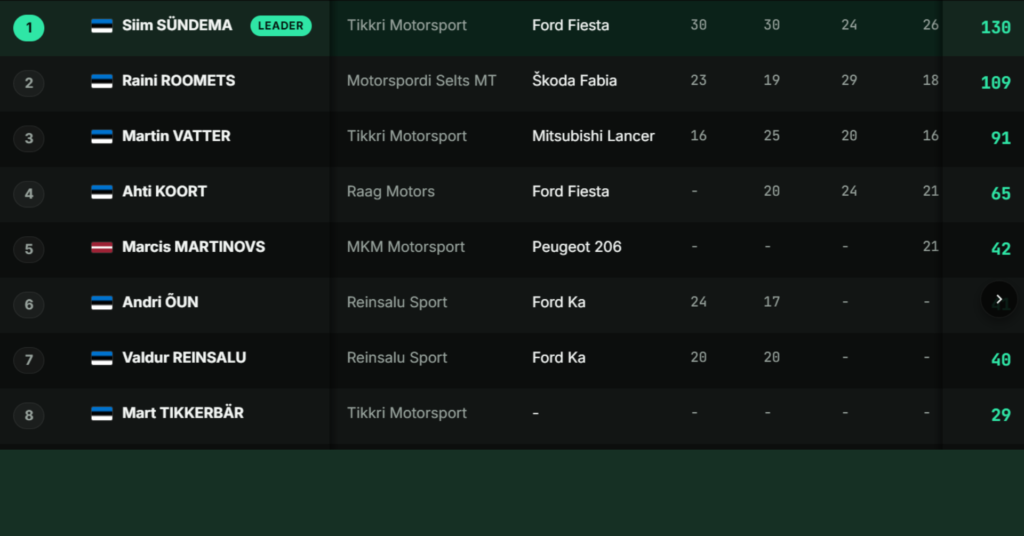Click Ford Fiesta in Ahti KOORT's row
The height and width of the screenshot is (536, 1024).
571,191
